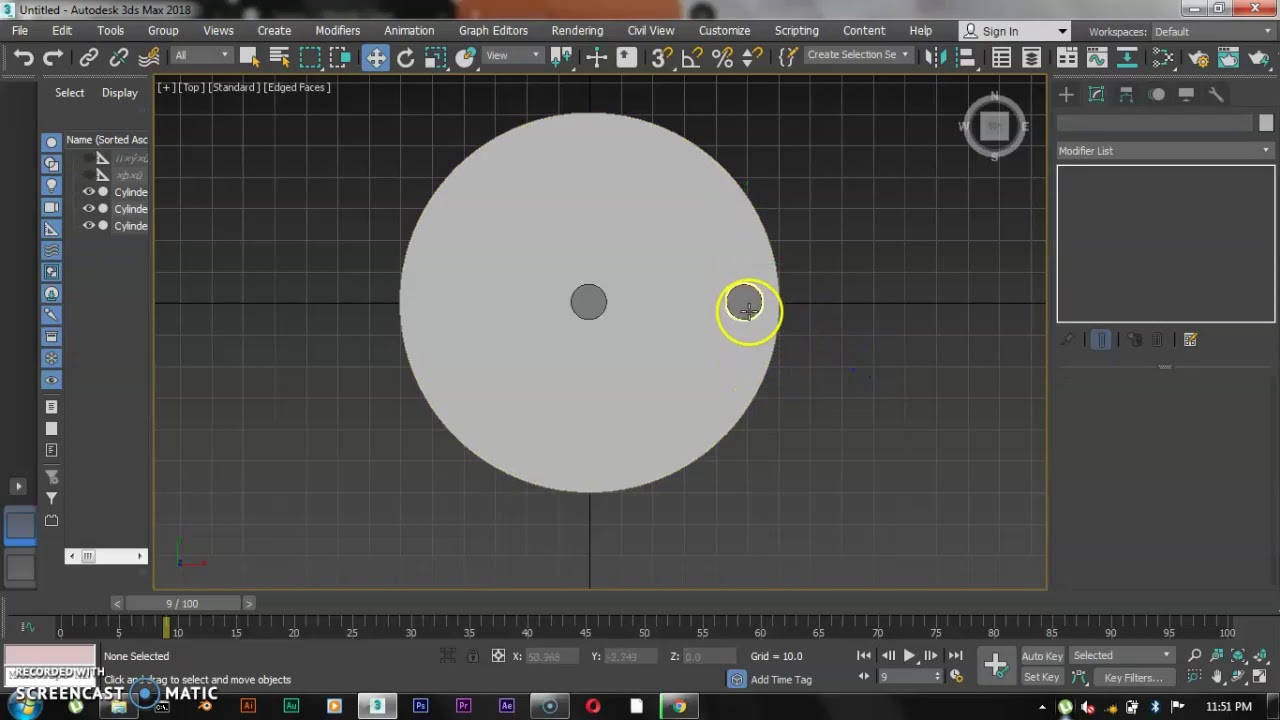
Task: Toggle visibility of the third Cylinder object
Action: click(x=88, y=226)
